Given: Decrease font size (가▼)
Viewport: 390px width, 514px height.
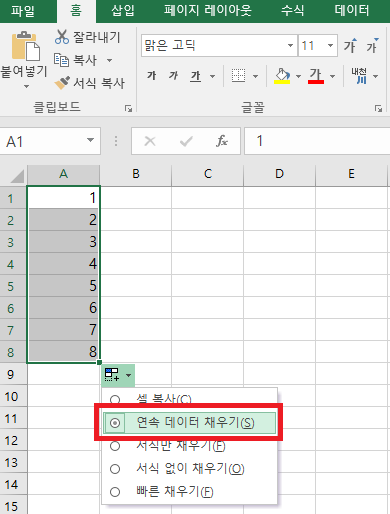Looking at the screenshot, I should coord(372,45).
